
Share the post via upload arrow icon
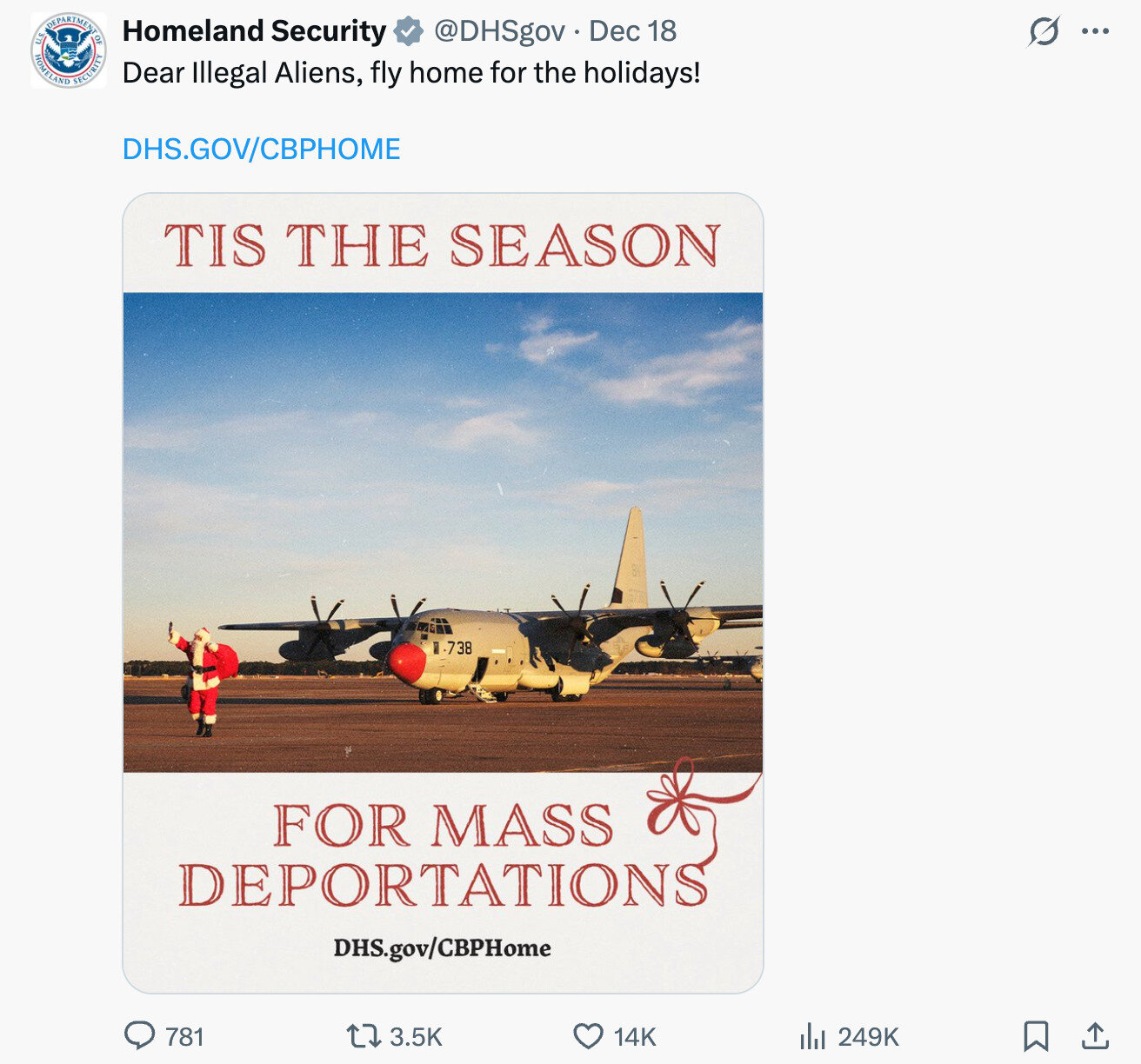(1094, 1036)
